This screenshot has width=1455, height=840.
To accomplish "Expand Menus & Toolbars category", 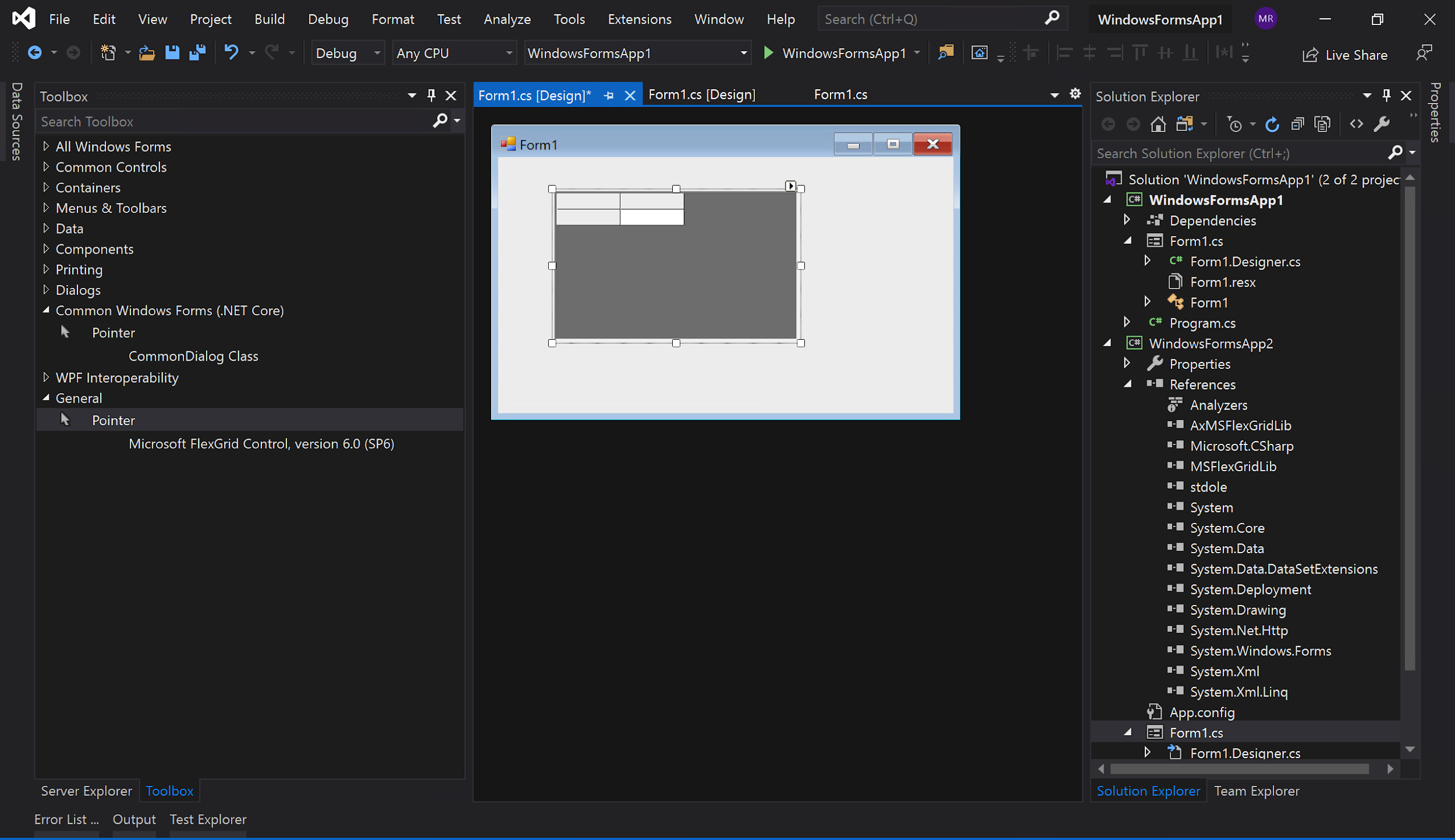I will coord(46,207).
